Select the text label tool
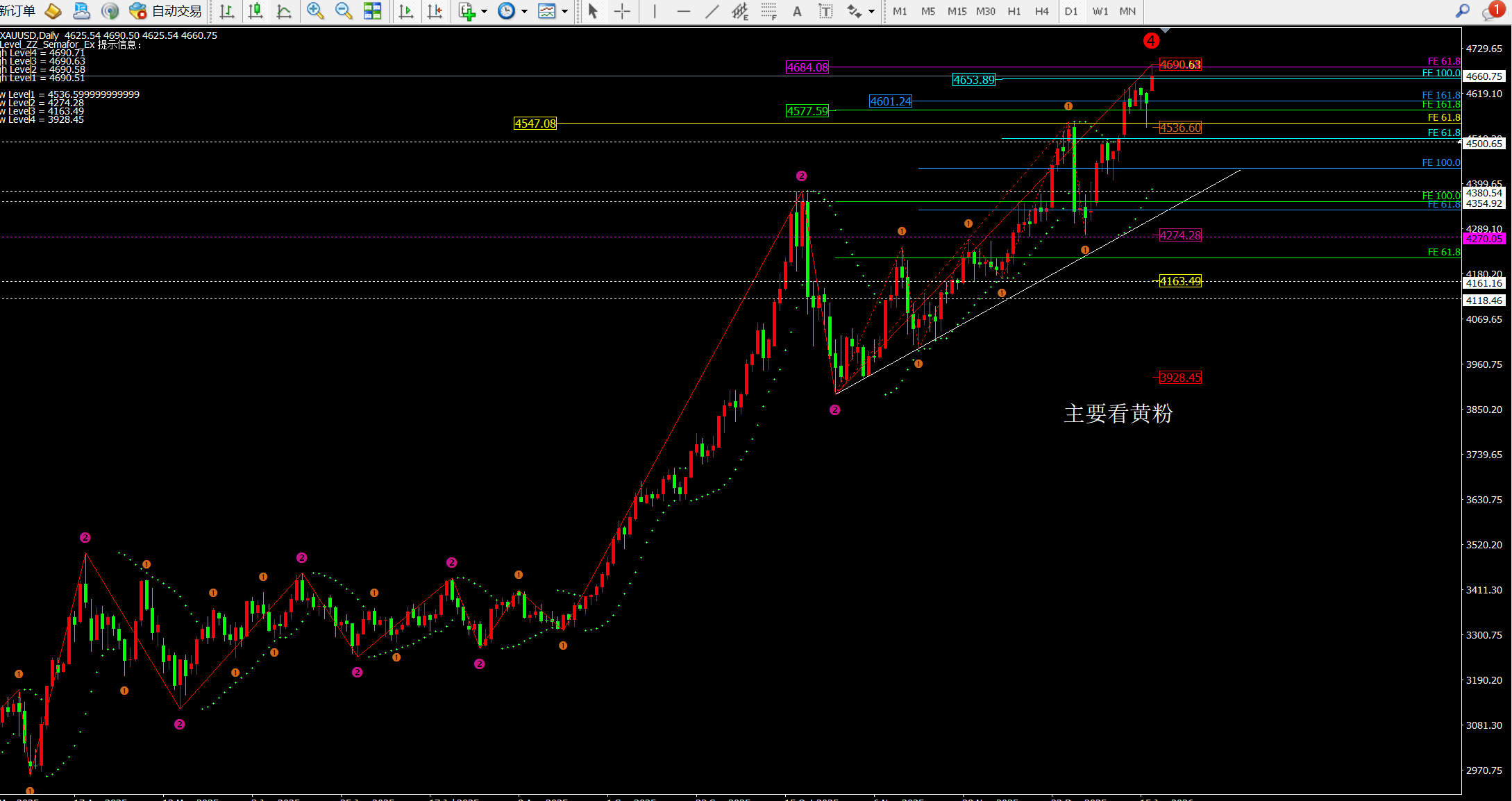The image size is (1512, 801). pyautogui.click(x=825, y=11)
